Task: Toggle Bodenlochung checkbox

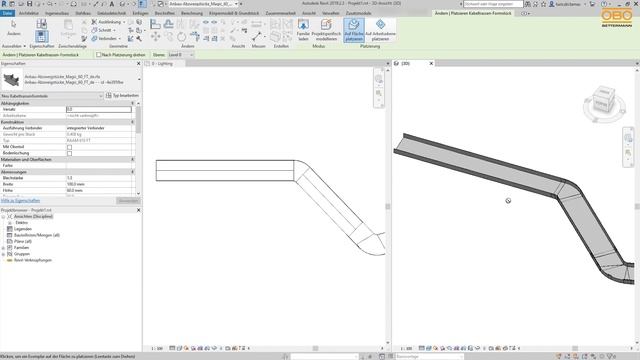Action: coord(69,153)
